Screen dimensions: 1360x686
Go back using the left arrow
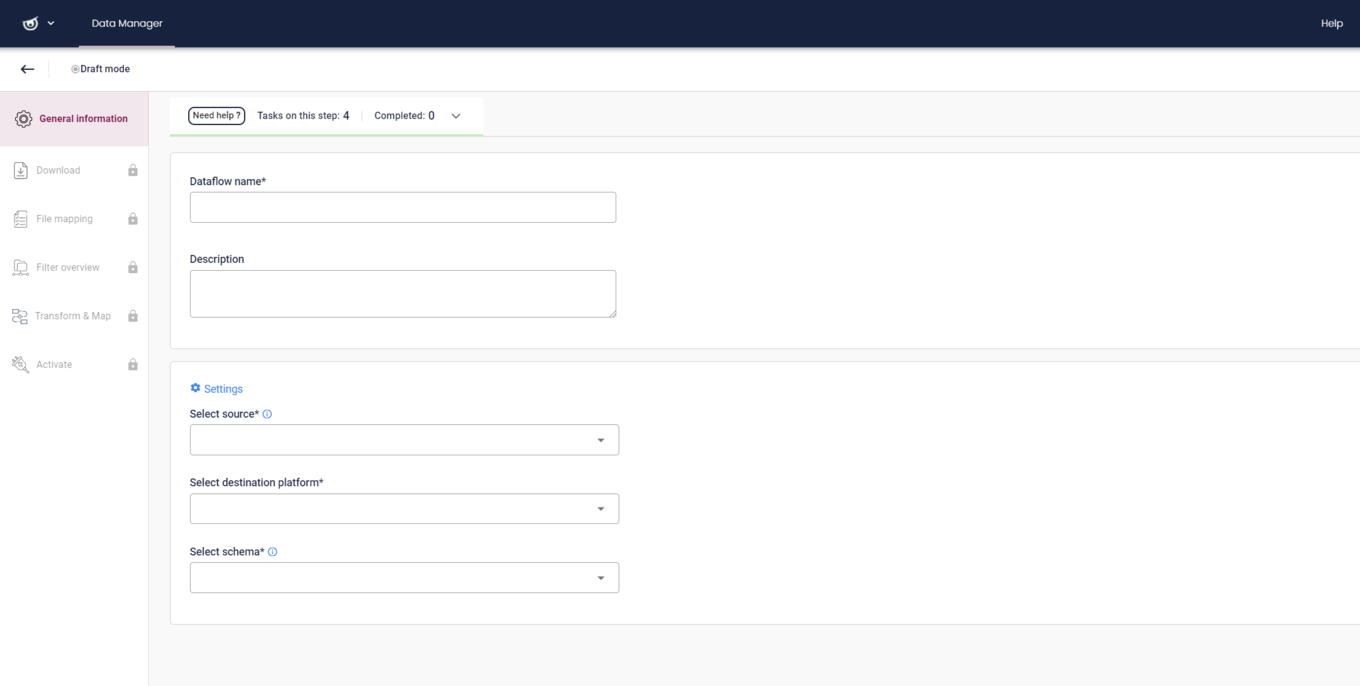(x=27, y=69)
